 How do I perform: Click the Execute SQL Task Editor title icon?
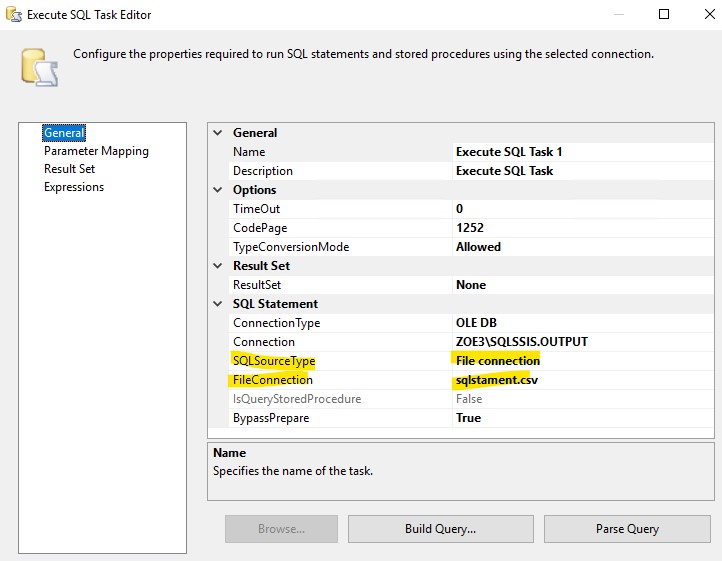pos(14,14)
